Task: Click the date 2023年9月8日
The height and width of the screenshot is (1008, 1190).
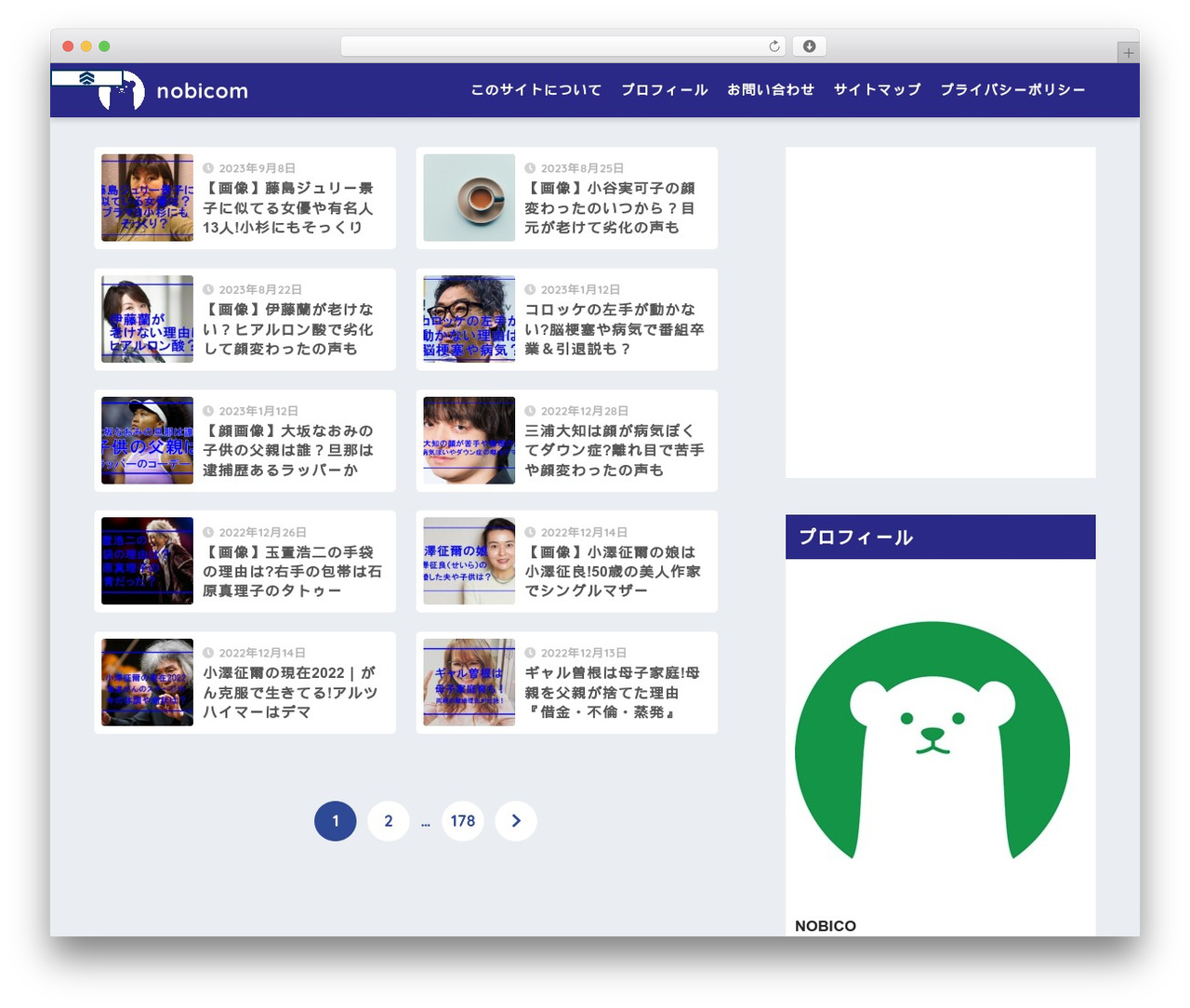Action: pyautogui.click(x=257, y=168)
